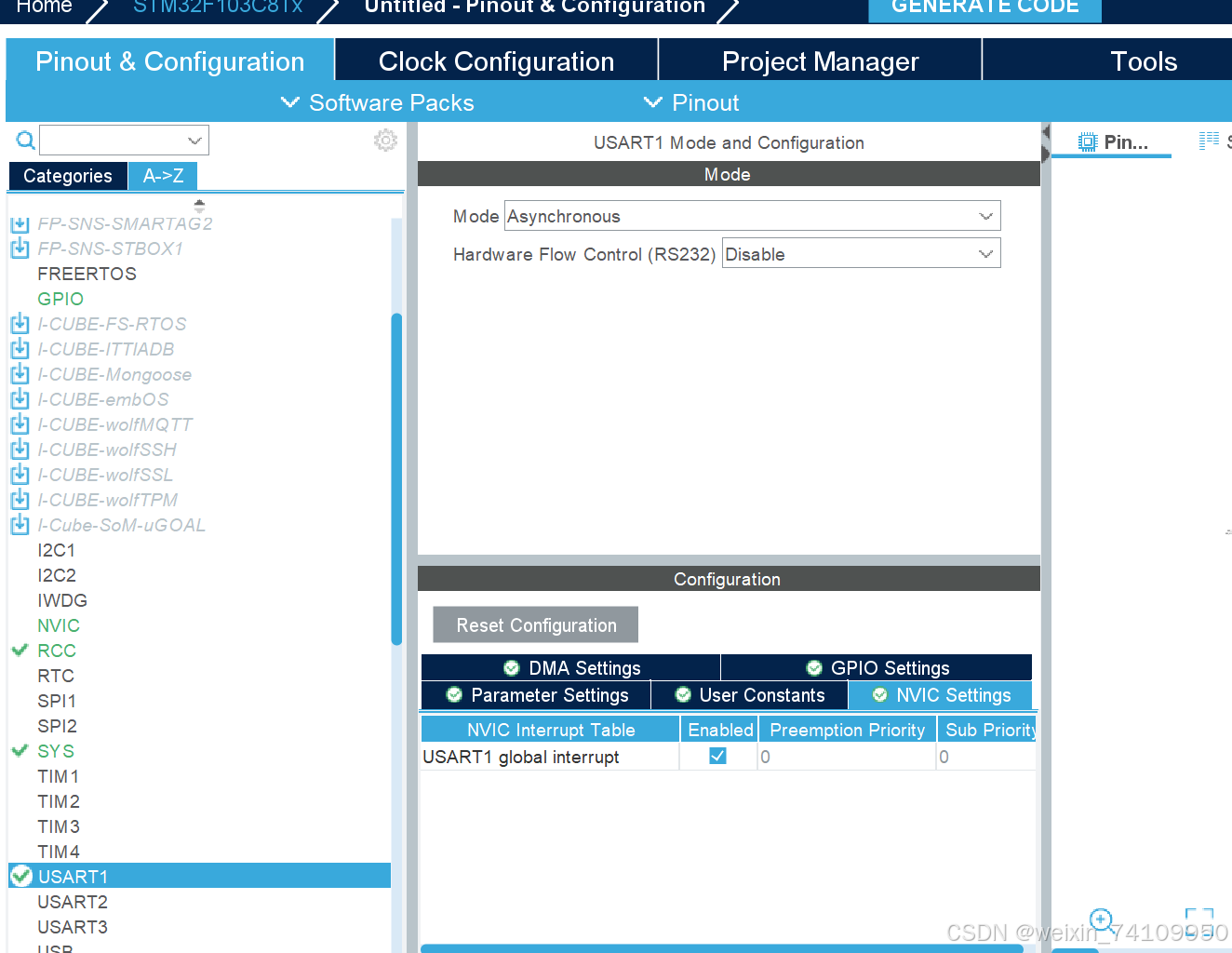Click Preemption Priority value for USART1 interrupt
The image size is (1232, 953).
(847, 757)
